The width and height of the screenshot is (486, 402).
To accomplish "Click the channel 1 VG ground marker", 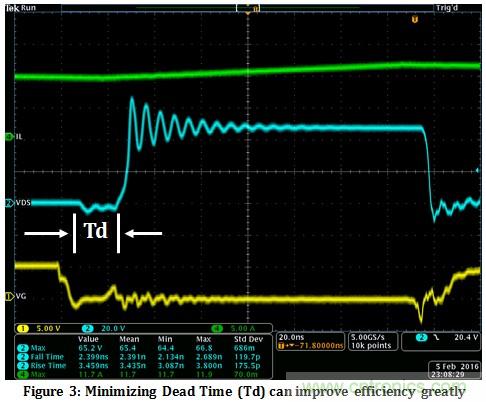I will click(x=9, y=296).
